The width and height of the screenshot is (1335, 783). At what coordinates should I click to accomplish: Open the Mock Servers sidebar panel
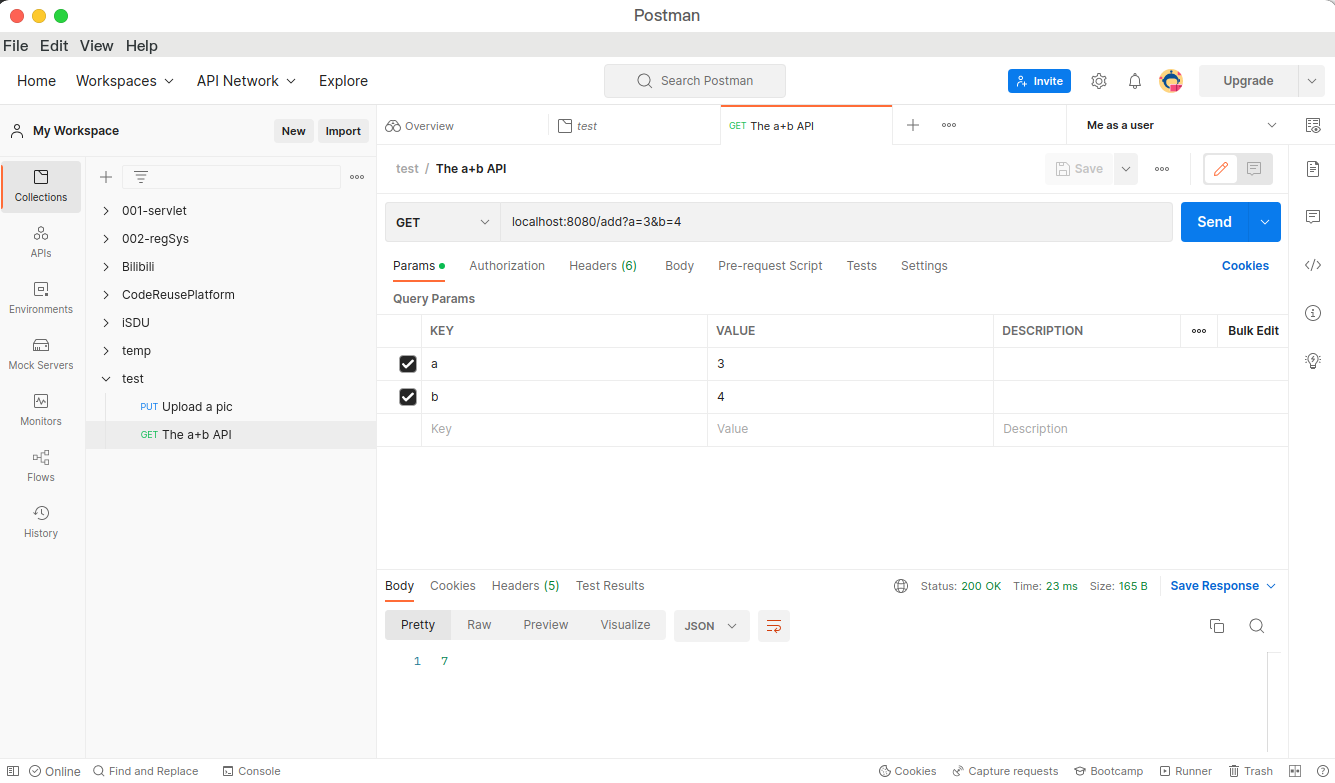click(x=41, y=354)
